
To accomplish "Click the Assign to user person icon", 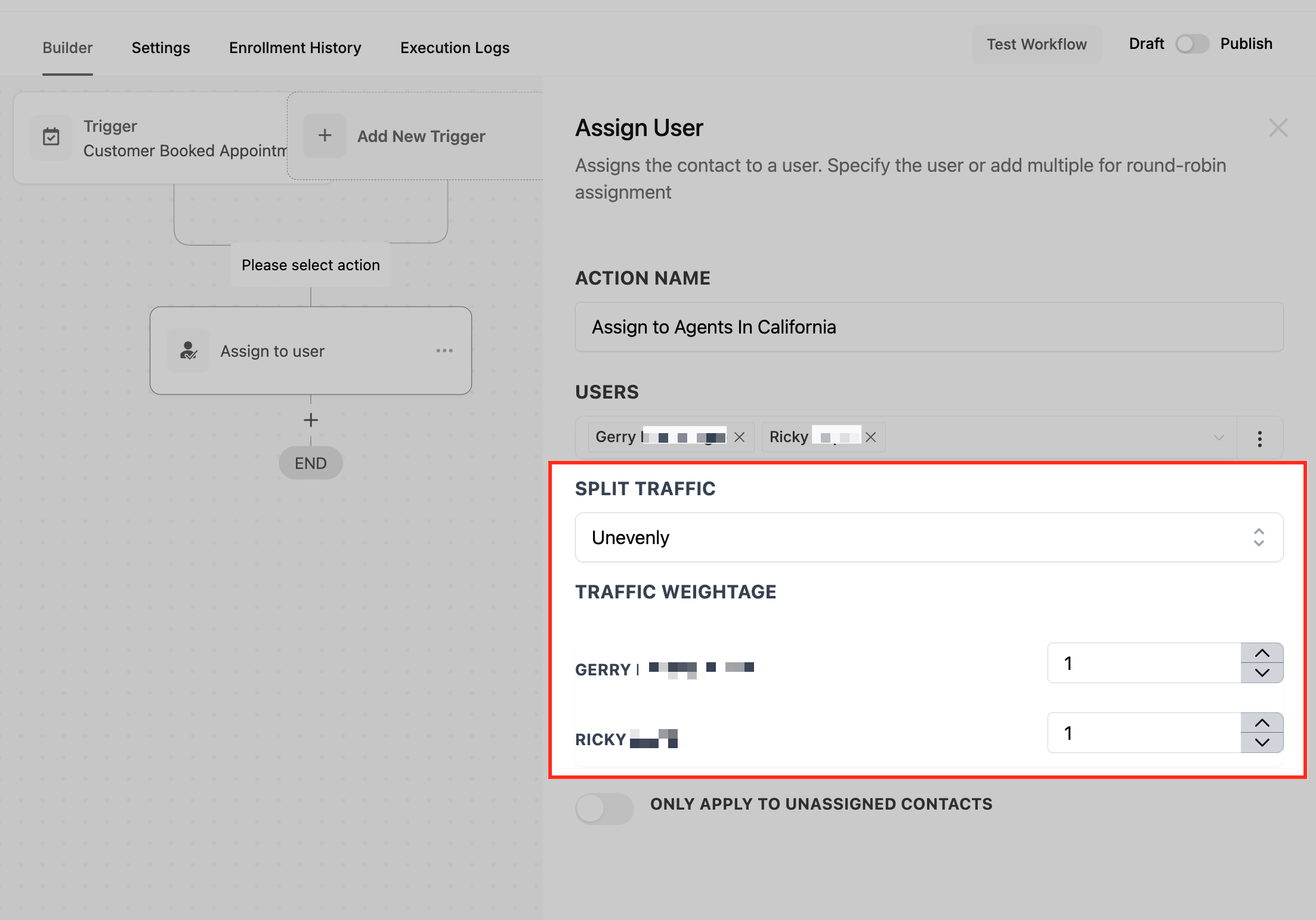I will click(189, 351).
